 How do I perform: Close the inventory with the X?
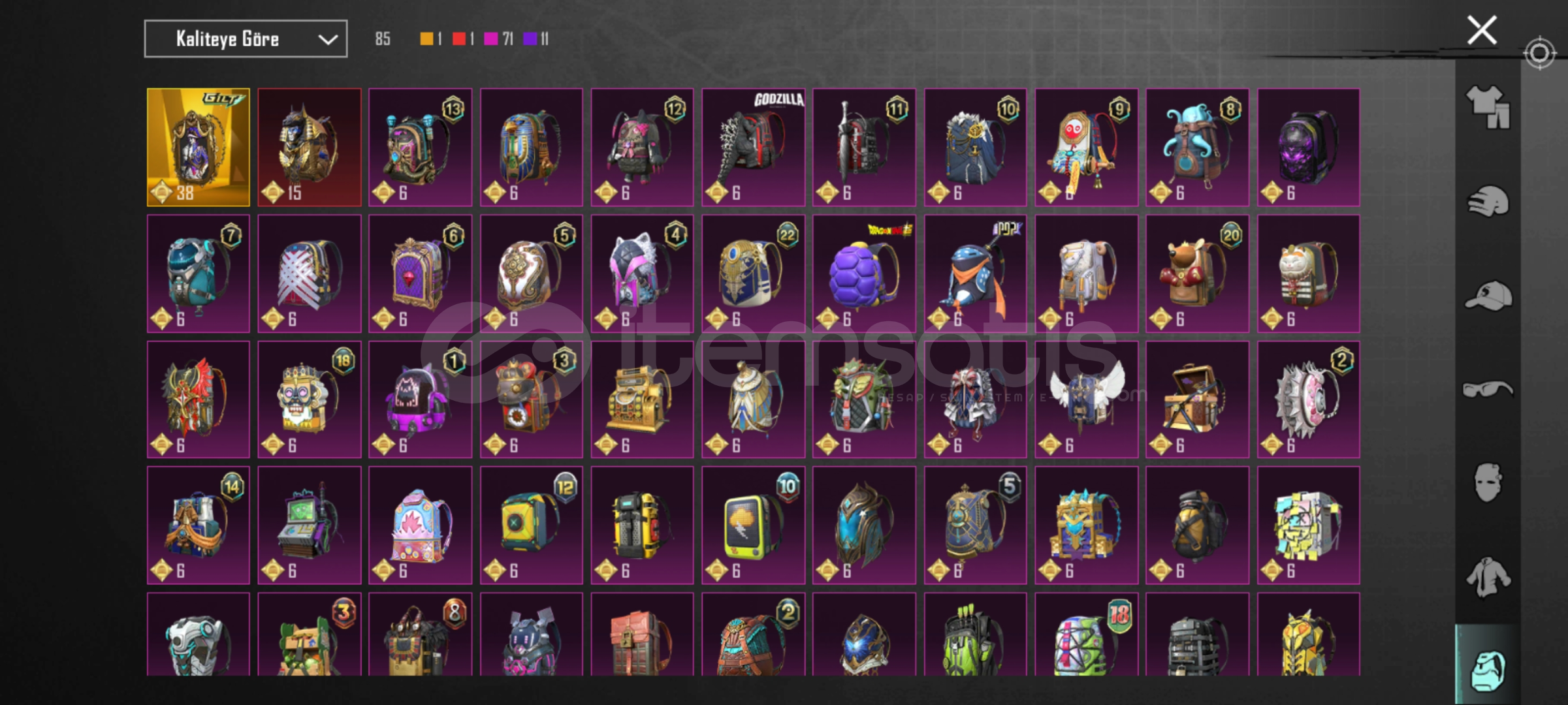point(1482,30)
